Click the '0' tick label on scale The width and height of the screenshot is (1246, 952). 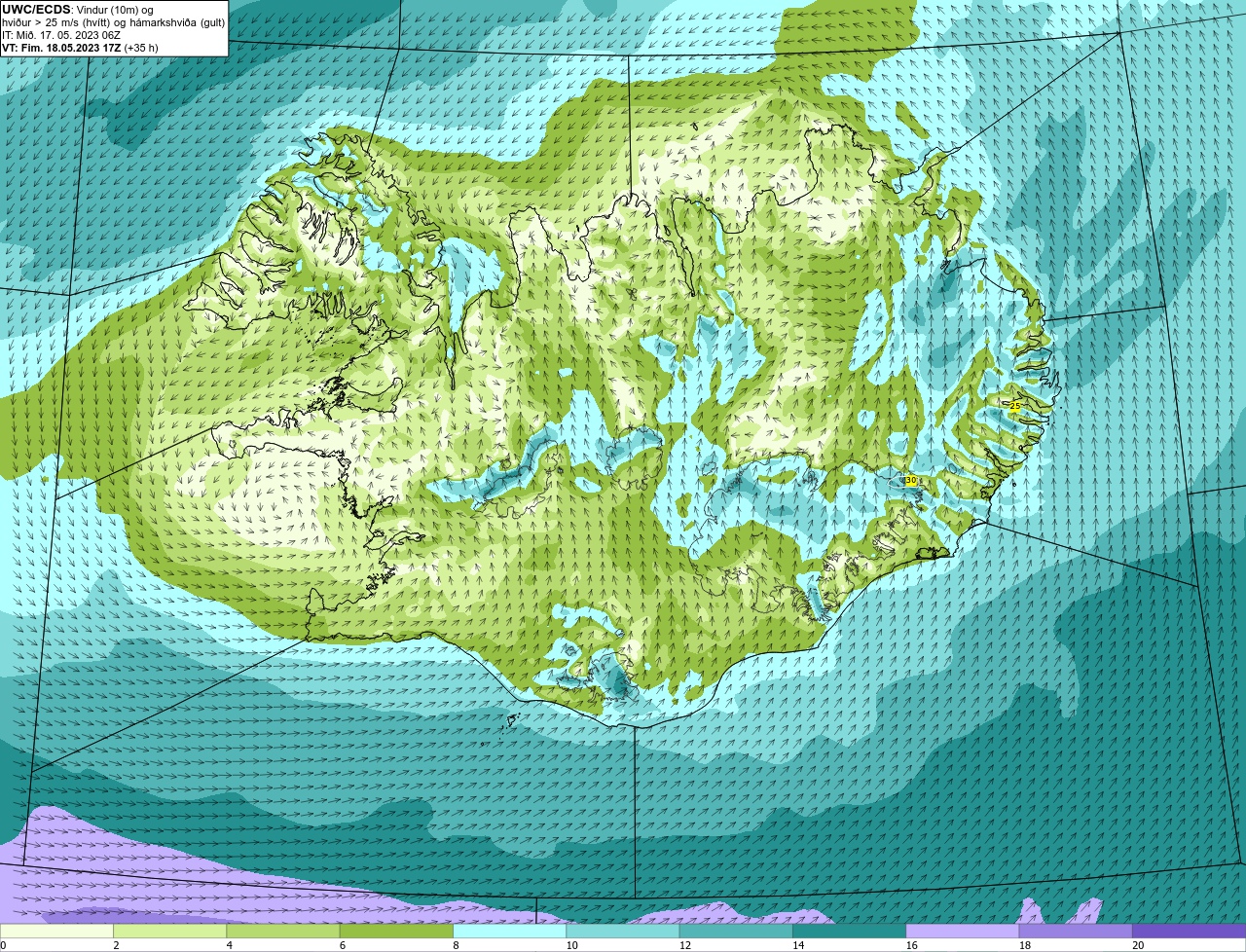(x=4, y=945)
